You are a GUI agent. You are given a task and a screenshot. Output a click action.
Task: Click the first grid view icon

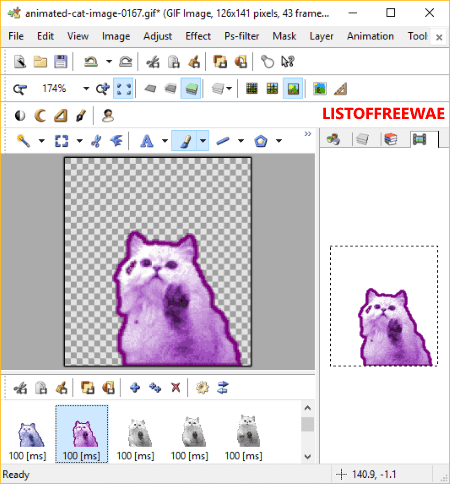(x=252, y=89)
